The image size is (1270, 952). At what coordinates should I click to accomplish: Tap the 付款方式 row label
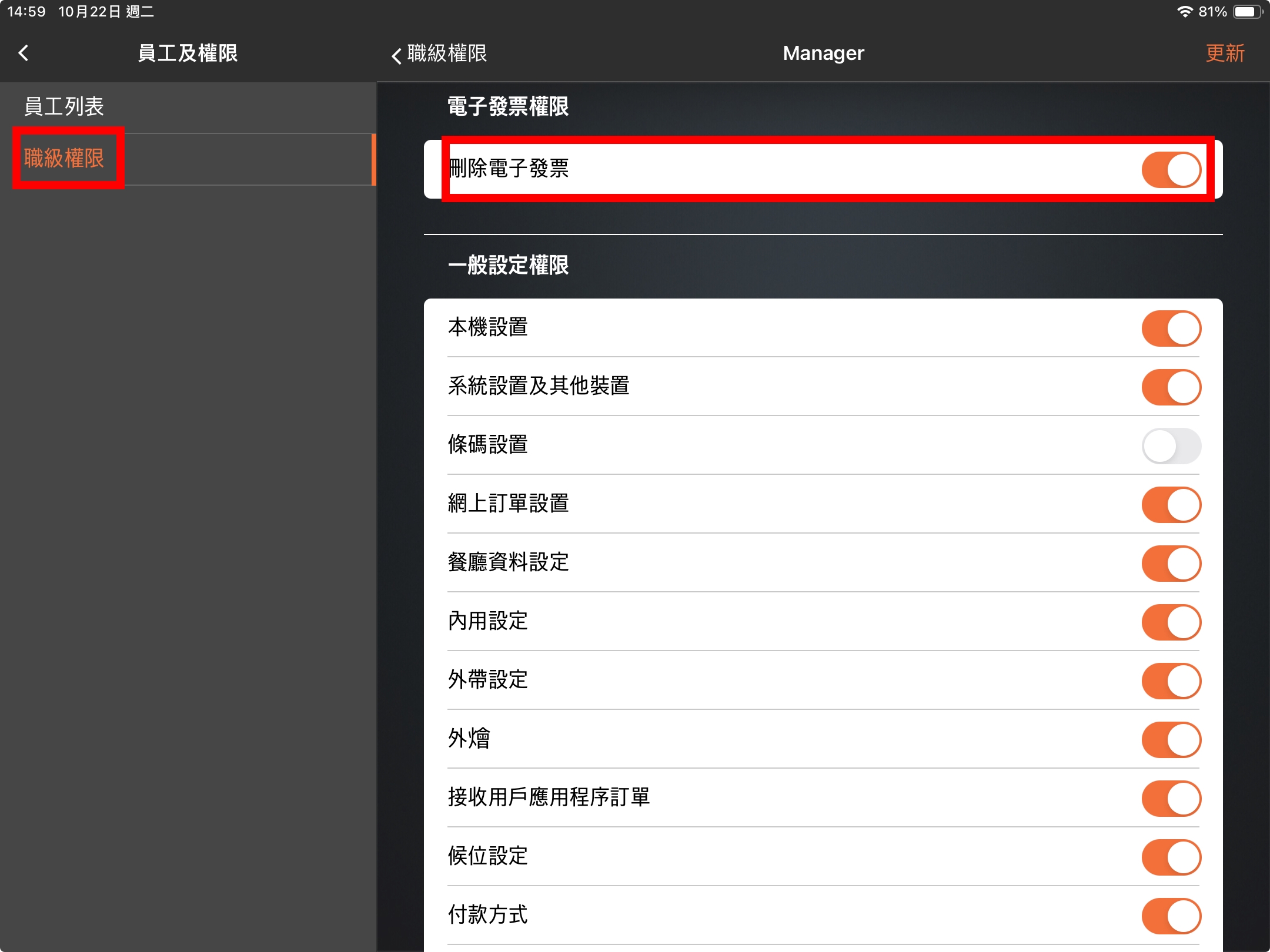(x=487, y=915)
